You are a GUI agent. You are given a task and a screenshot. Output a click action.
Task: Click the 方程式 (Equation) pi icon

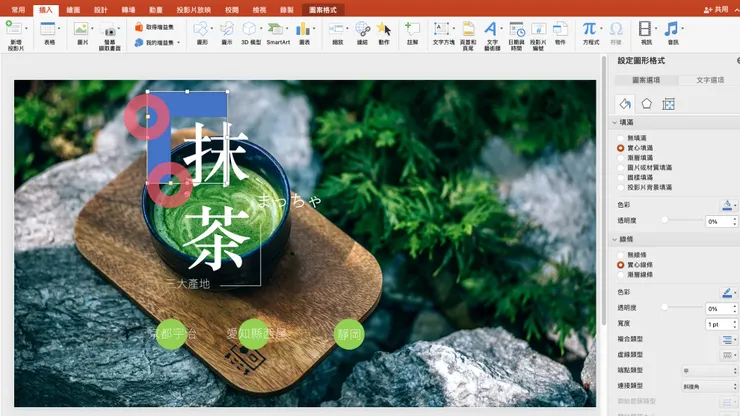pyautogui.click(x=589, y=29)
